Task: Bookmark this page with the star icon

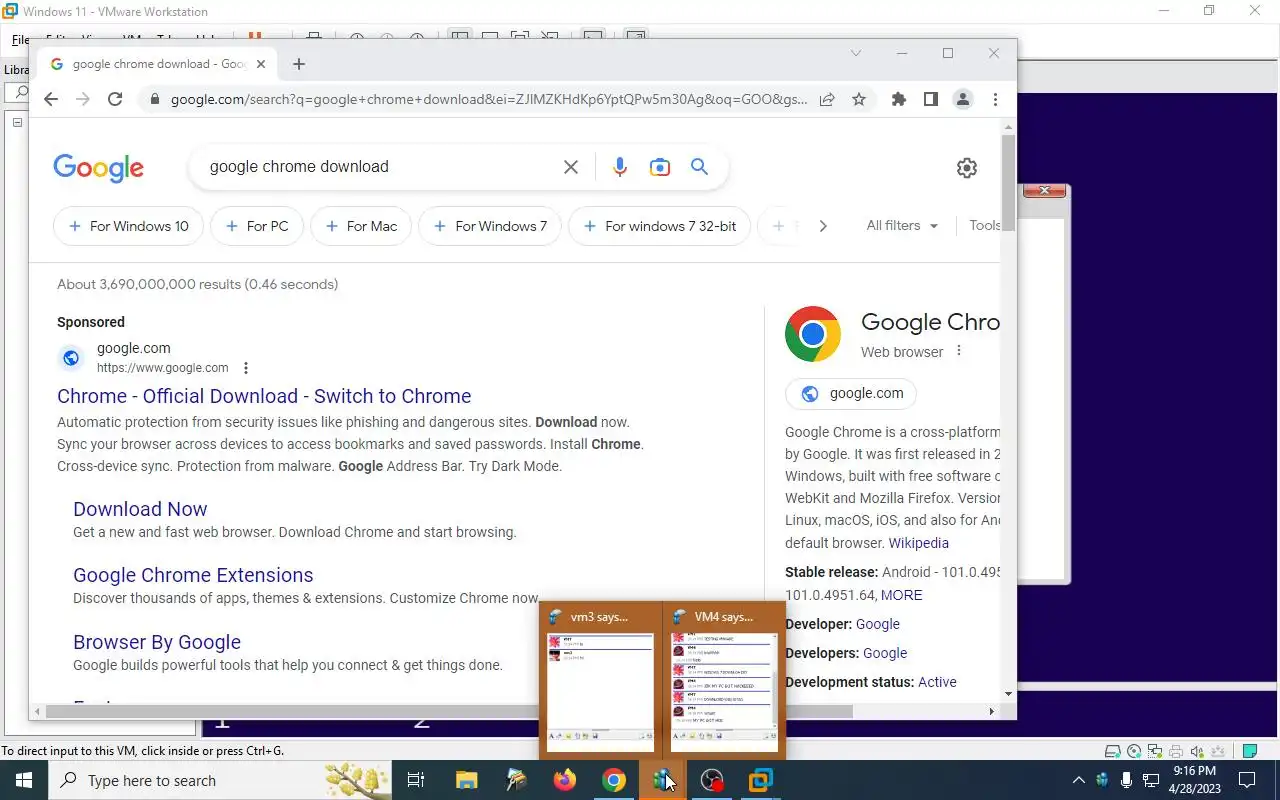Action: pyautogui.click(x=858, y=99)
